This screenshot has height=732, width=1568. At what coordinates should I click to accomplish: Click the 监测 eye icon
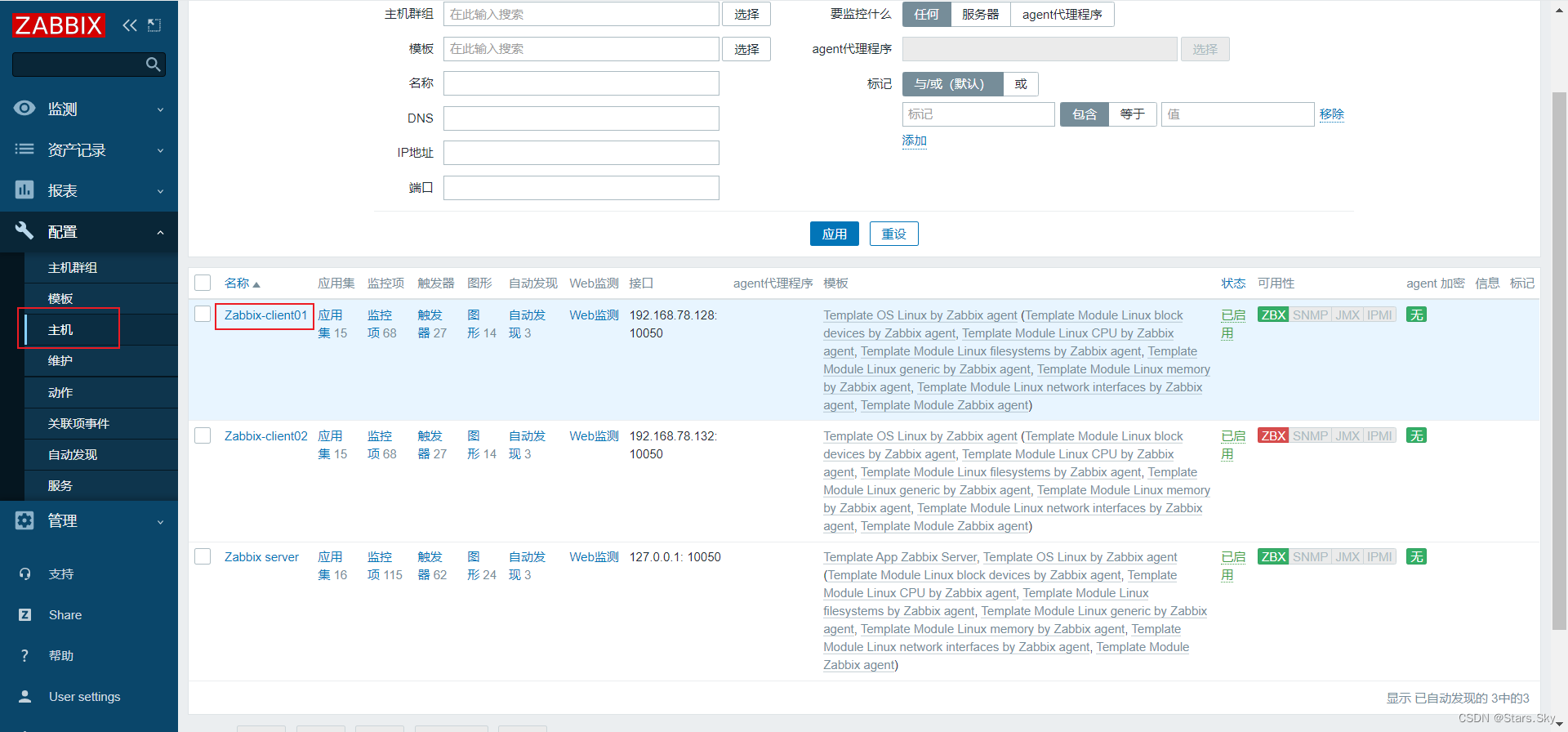(24, 108)
